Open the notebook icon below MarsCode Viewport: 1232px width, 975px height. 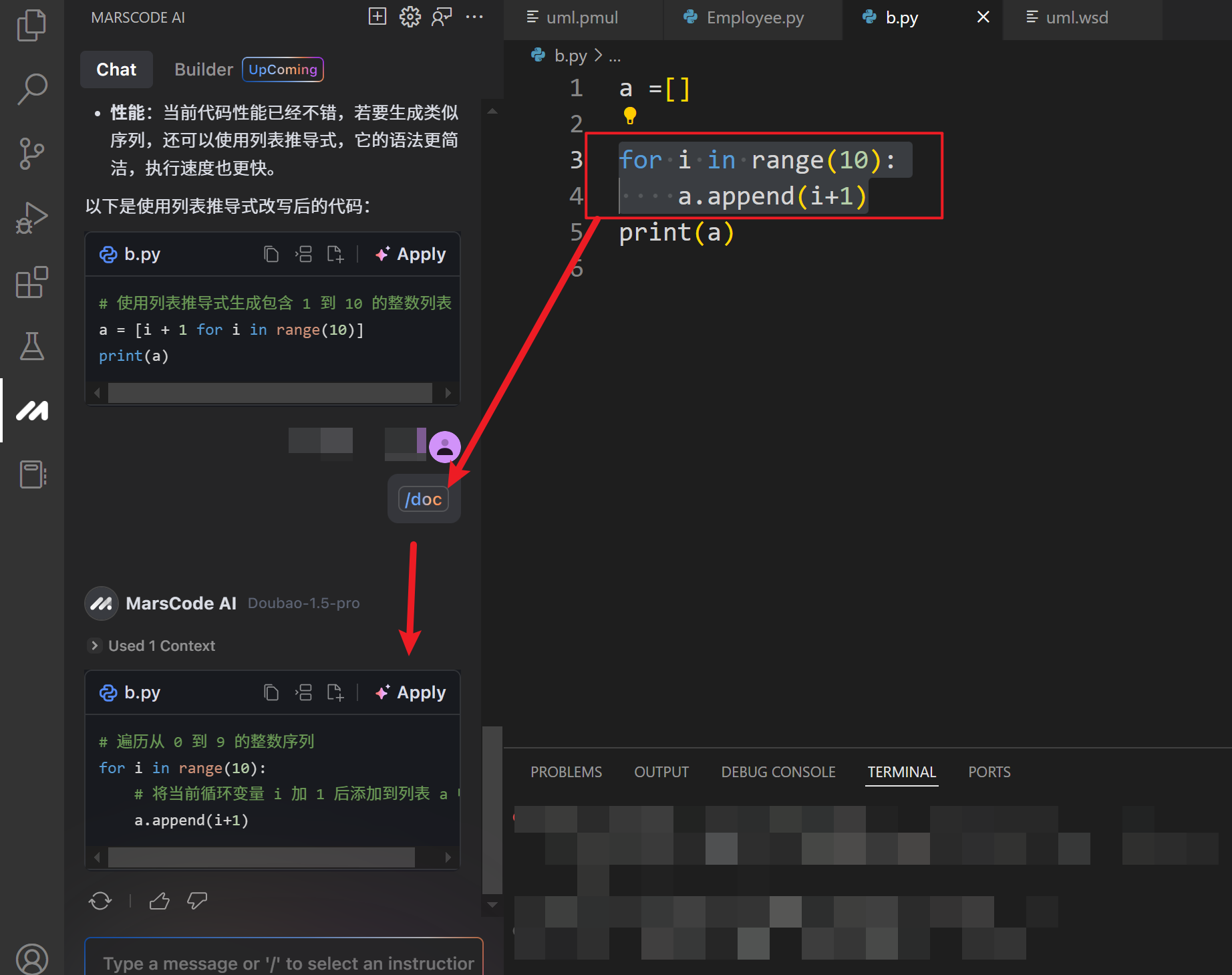31,474
